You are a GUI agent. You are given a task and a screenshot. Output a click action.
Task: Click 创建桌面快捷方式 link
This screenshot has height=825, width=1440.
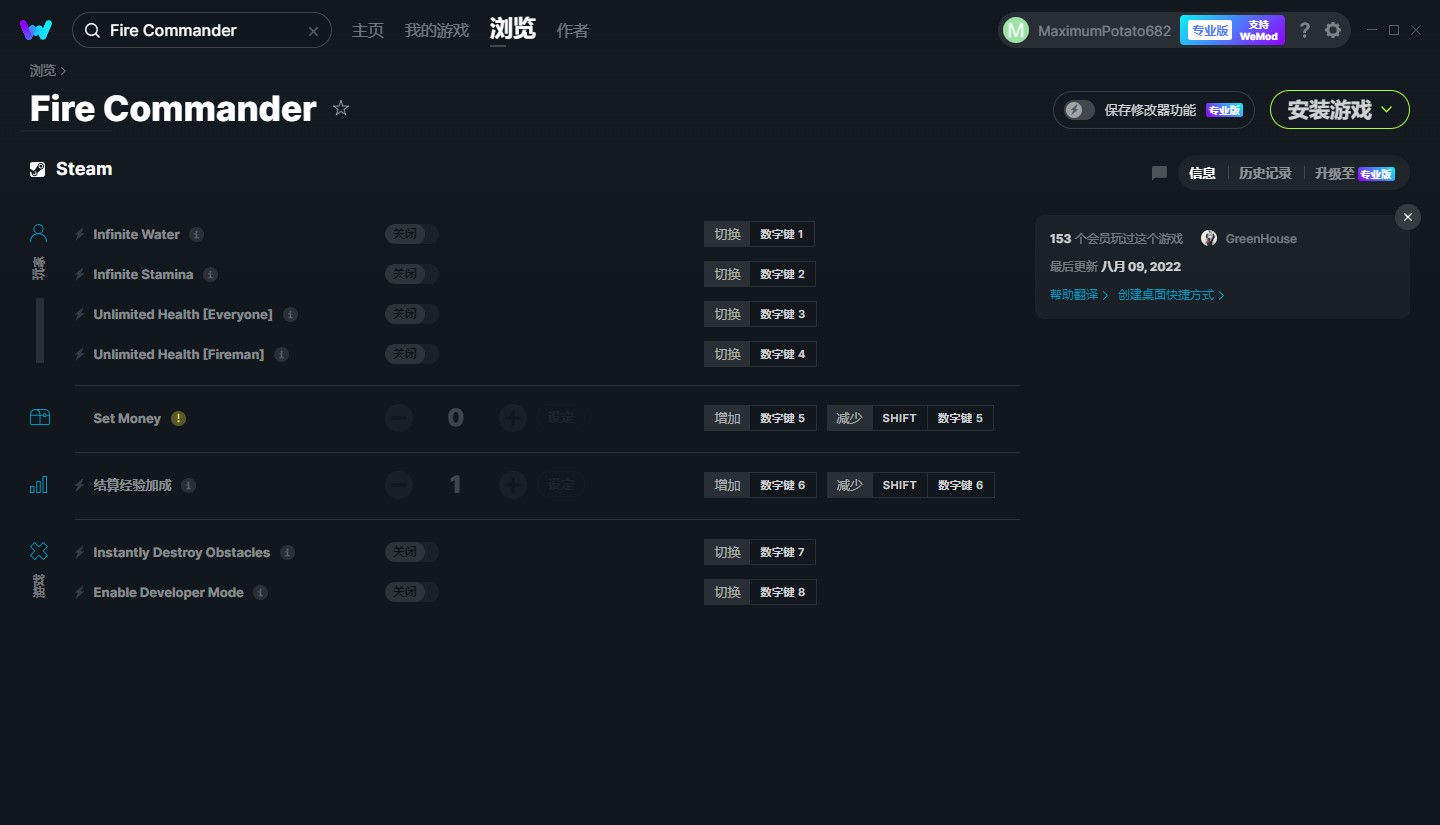tap(1171, 295)
